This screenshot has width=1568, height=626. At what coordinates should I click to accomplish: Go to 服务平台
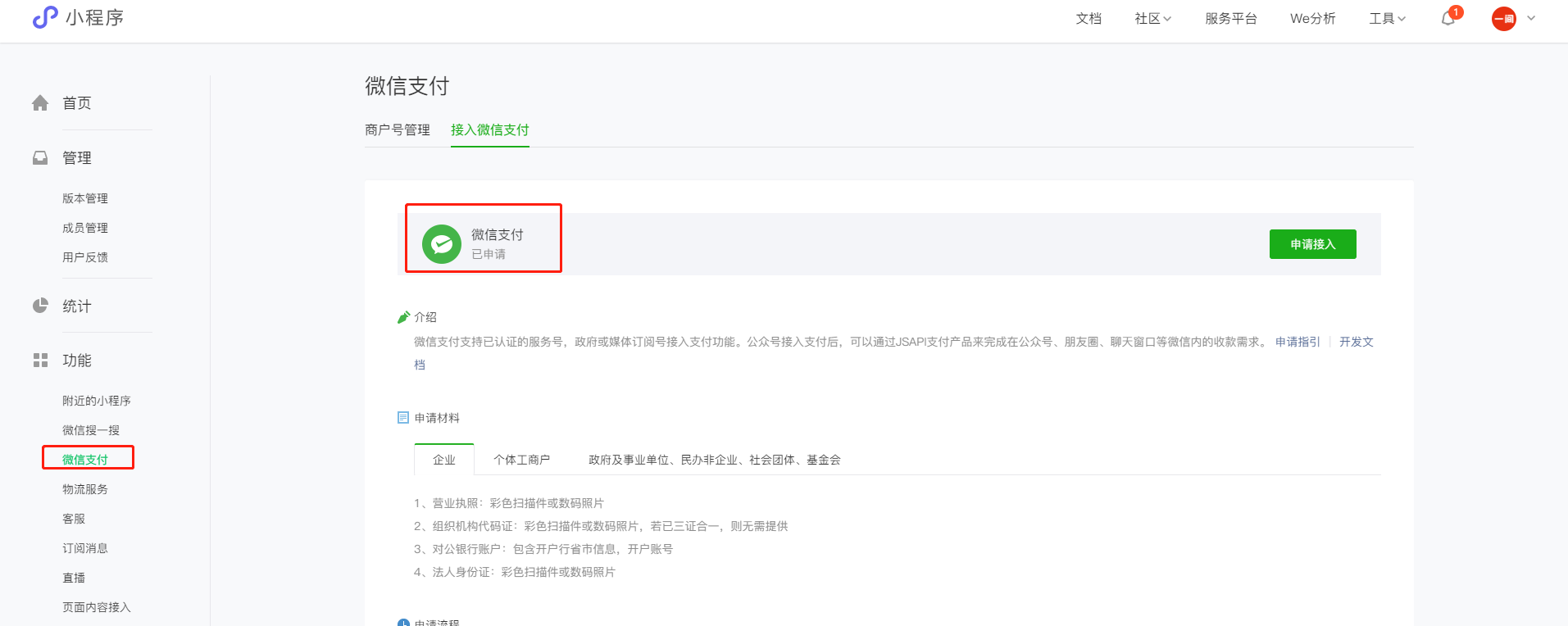coord(1231,19)
